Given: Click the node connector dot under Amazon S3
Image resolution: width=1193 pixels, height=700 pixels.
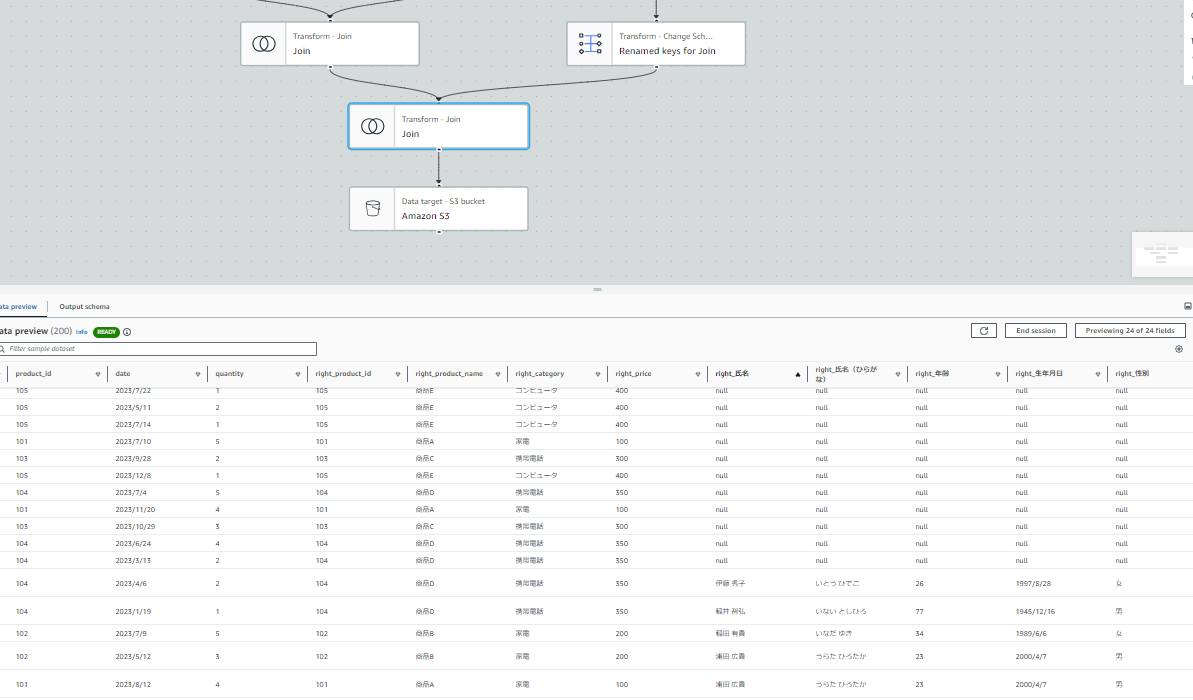Looking at the screenshot, I should (x=439, y=231).
